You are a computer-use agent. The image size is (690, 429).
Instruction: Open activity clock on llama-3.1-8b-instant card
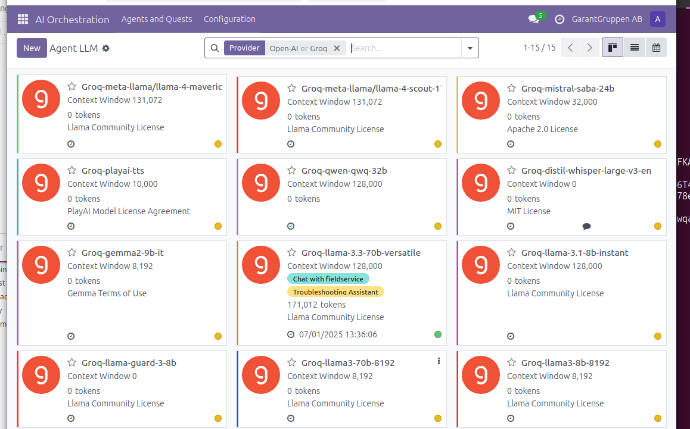click(x=510, y=336)
